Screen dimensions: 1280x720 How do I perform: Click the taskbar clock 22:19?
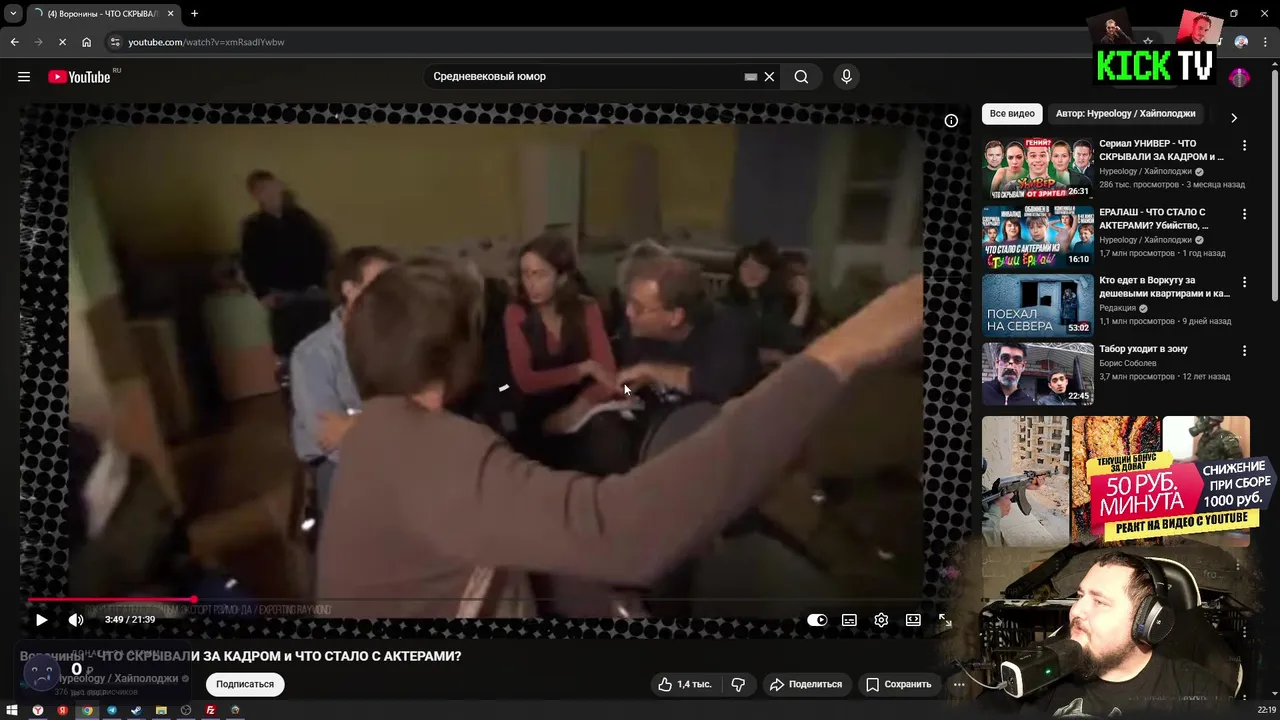coord(1266,710)
